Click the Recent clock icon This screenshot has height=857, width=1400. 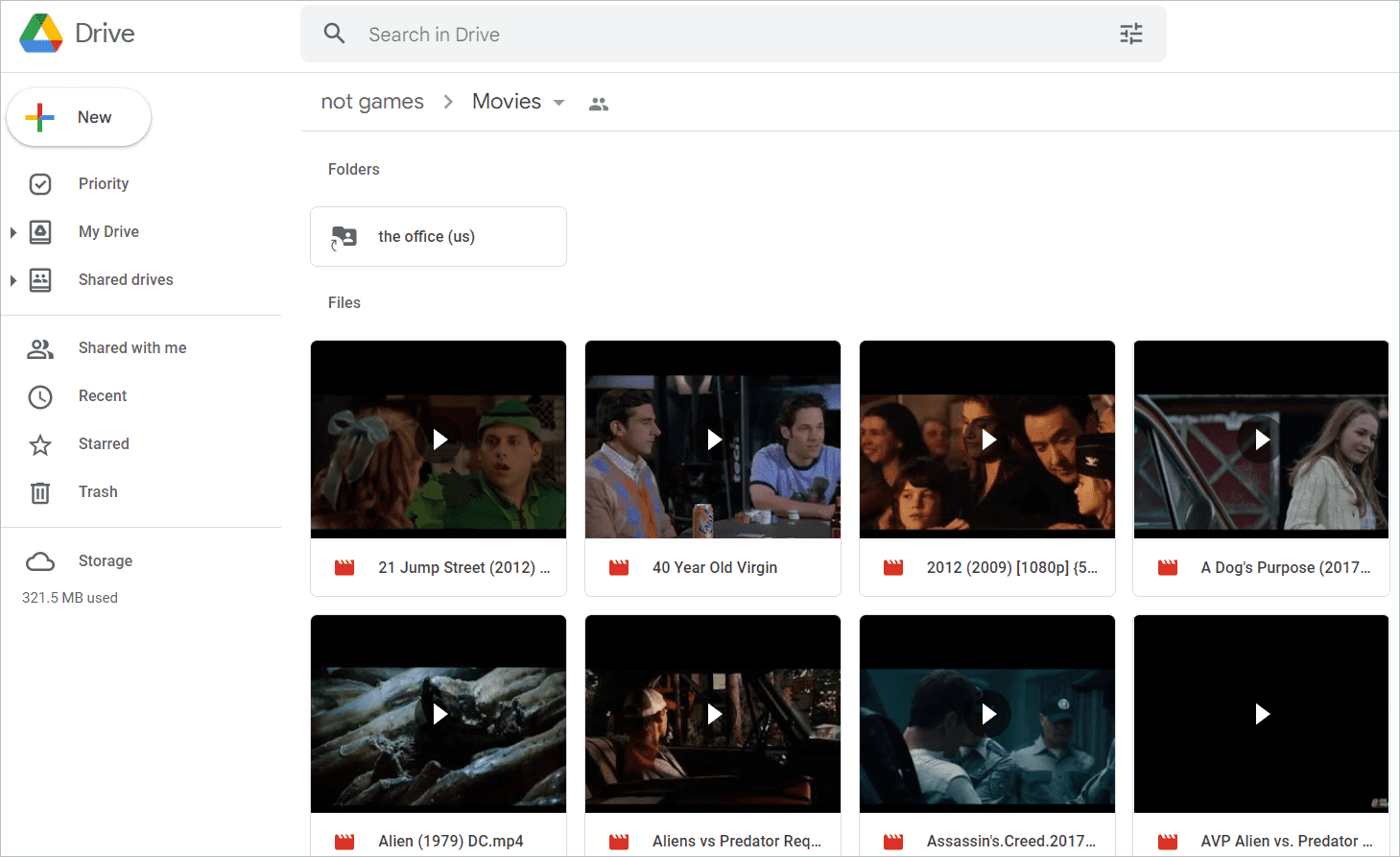coord(40,396)
